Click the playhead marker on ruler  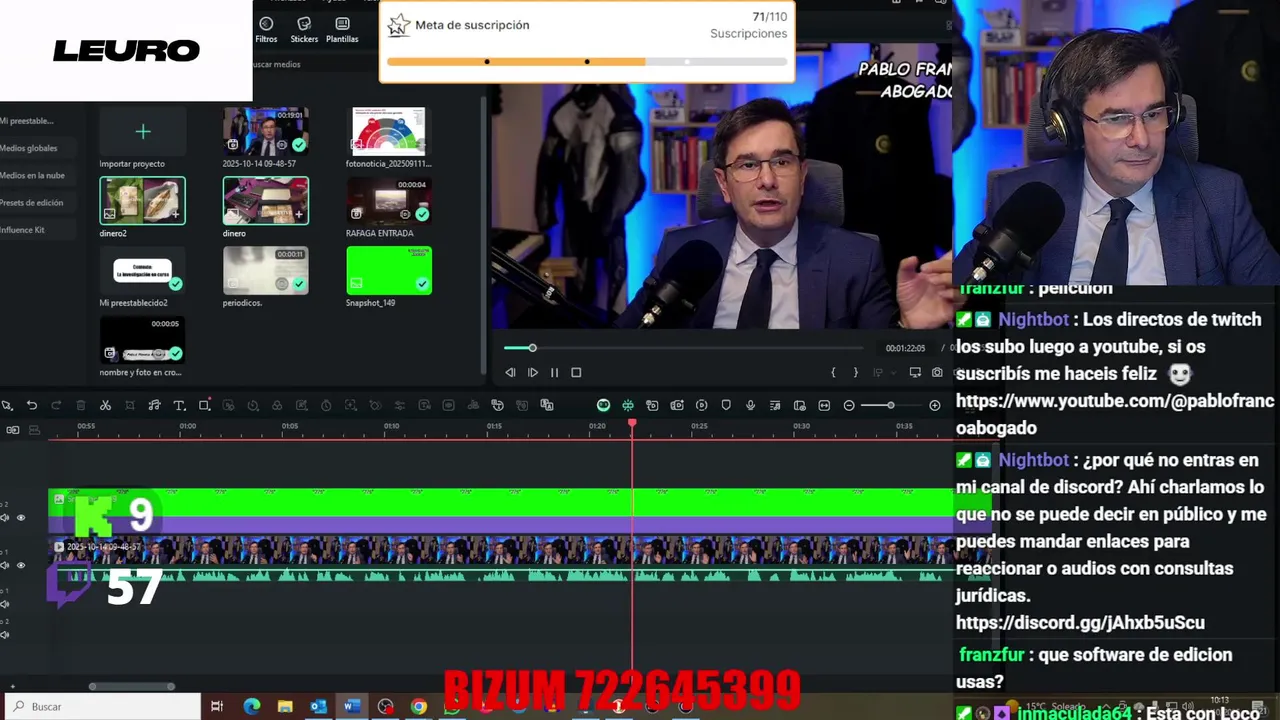click(x=632, y=424)
